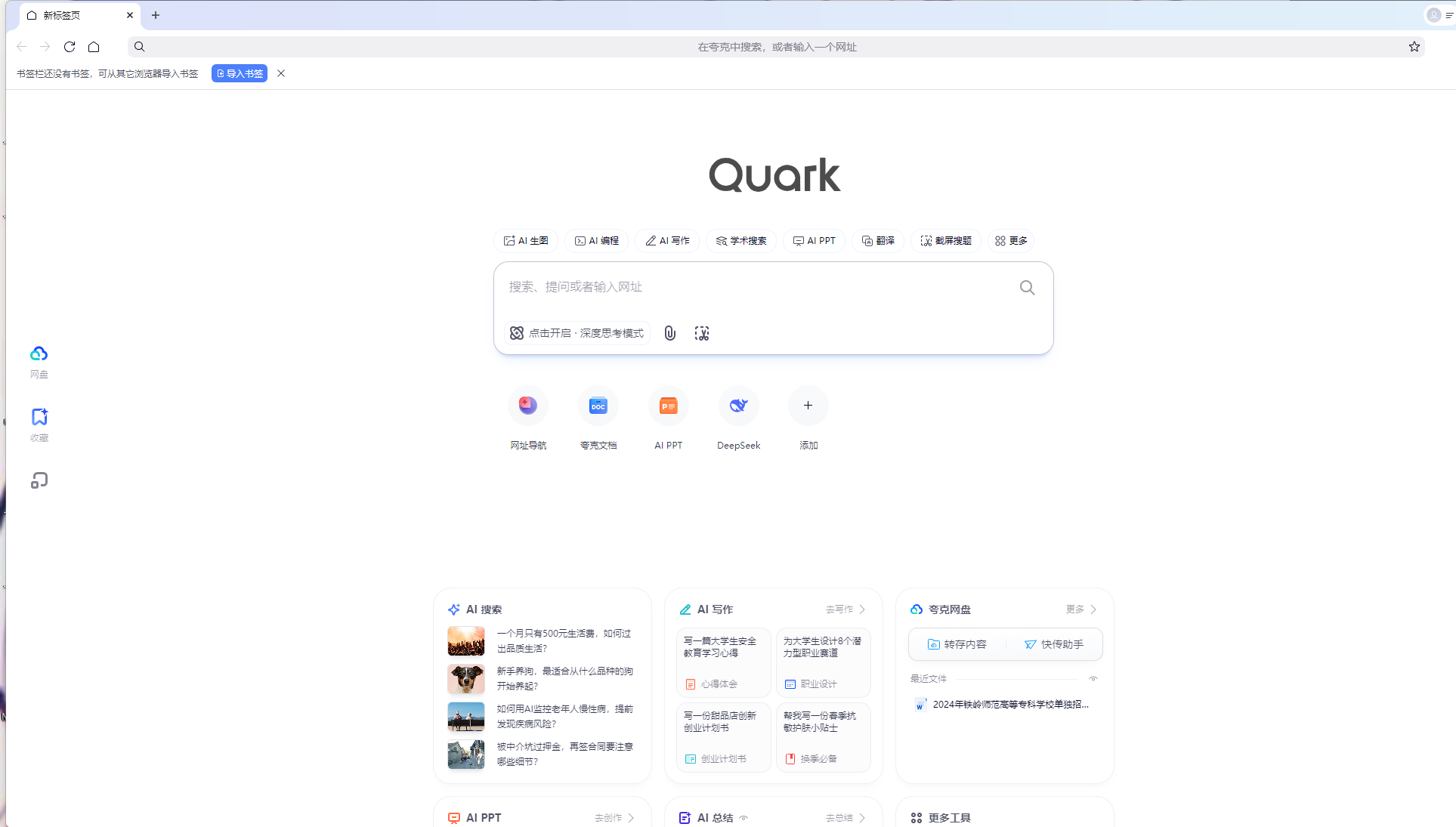Click the 更多工具 card header
Image resolution: width=1456 pixels, height=827 pixels.
click(x=941, y=818)
